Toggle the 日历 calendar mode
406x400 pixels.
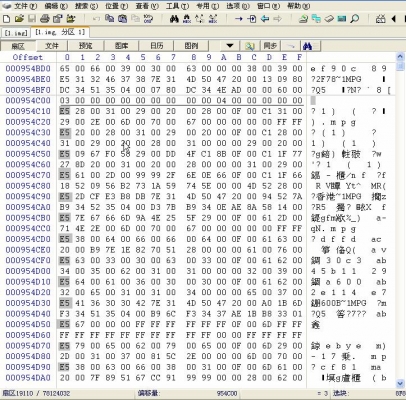point(156,46)
